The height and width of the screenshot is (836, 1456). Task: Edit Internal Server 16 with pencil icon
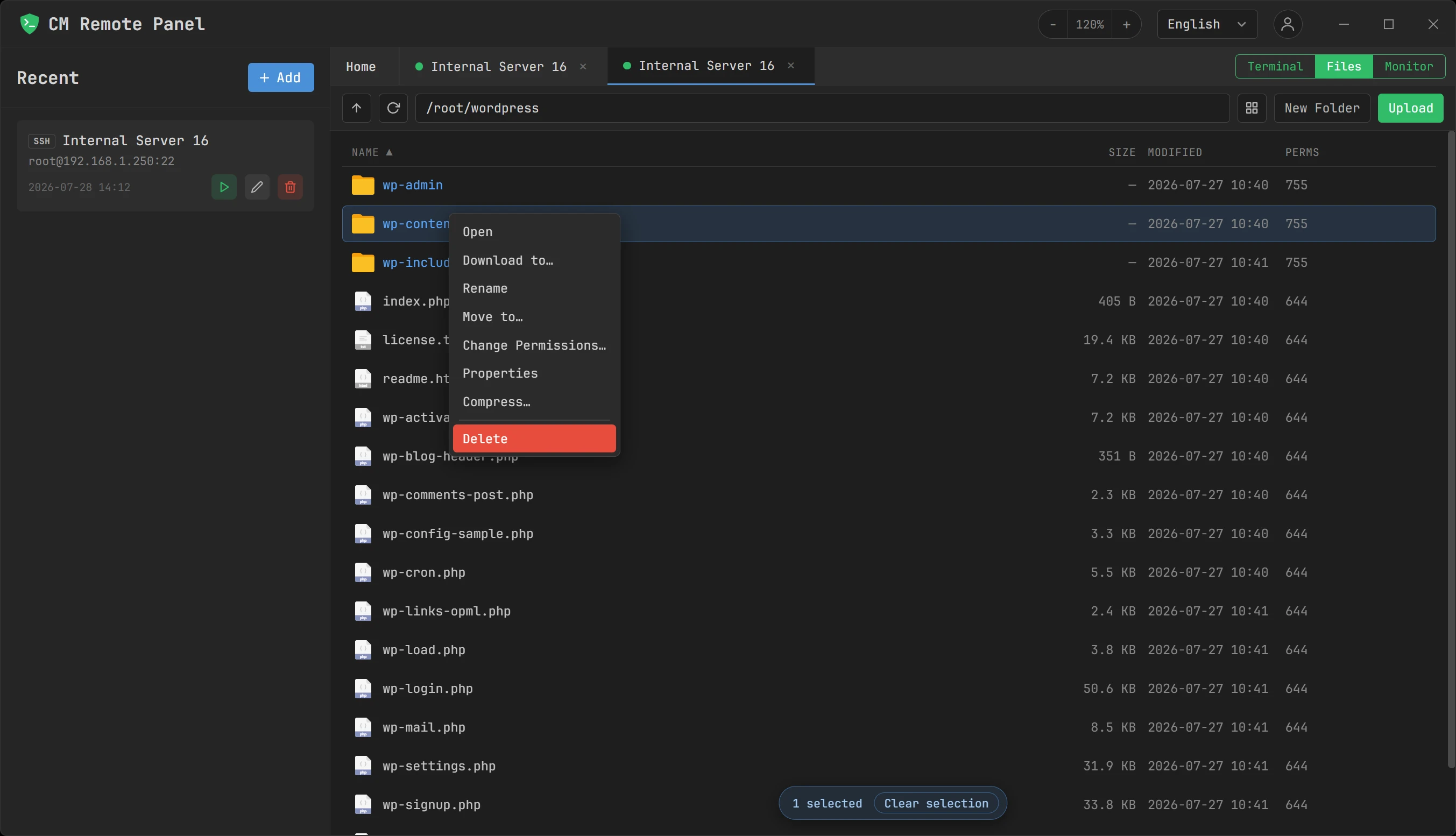(x=257, y=187)
